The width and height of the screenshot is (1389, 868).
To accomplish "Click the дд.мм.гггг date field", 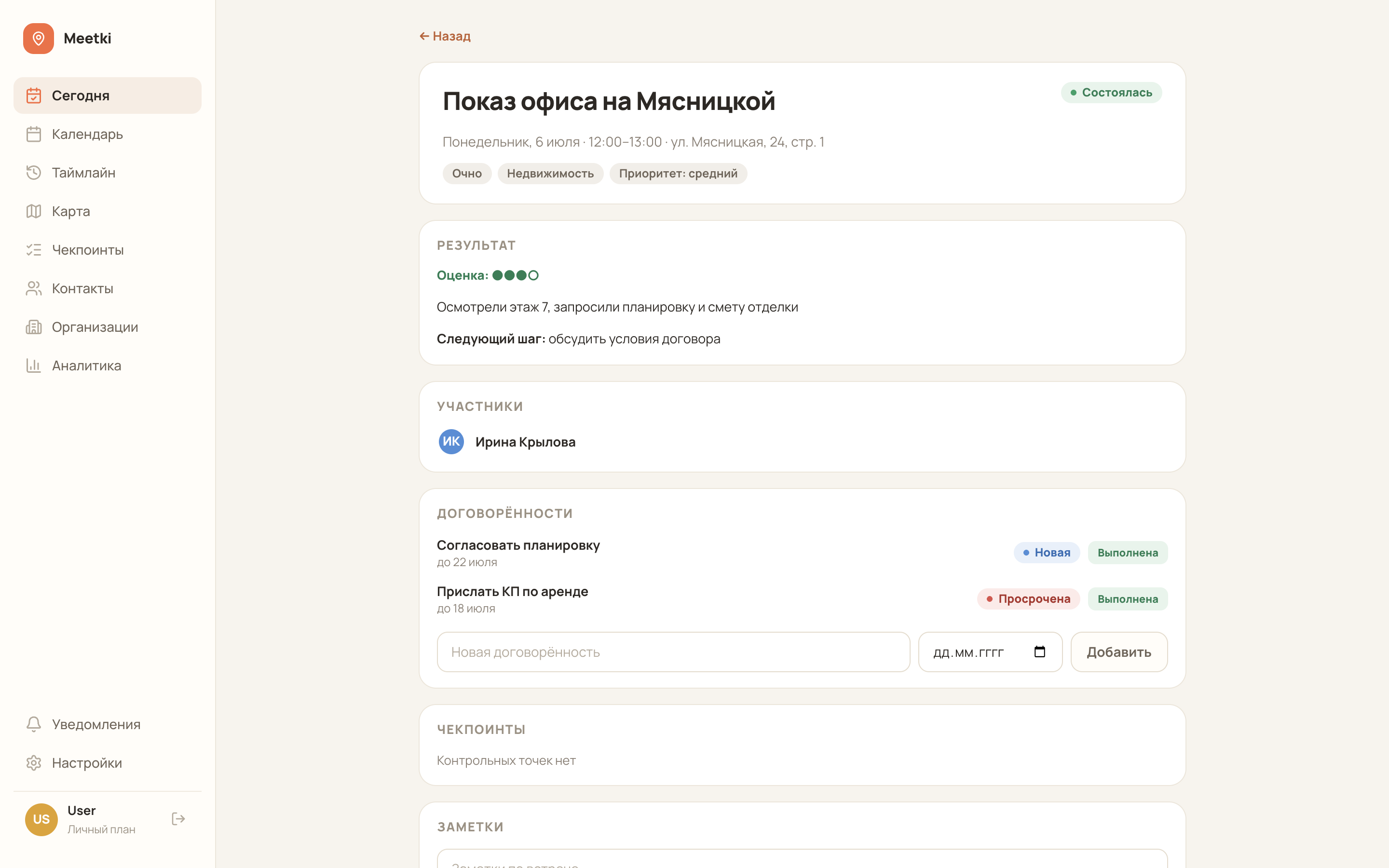I will (990, 651).
